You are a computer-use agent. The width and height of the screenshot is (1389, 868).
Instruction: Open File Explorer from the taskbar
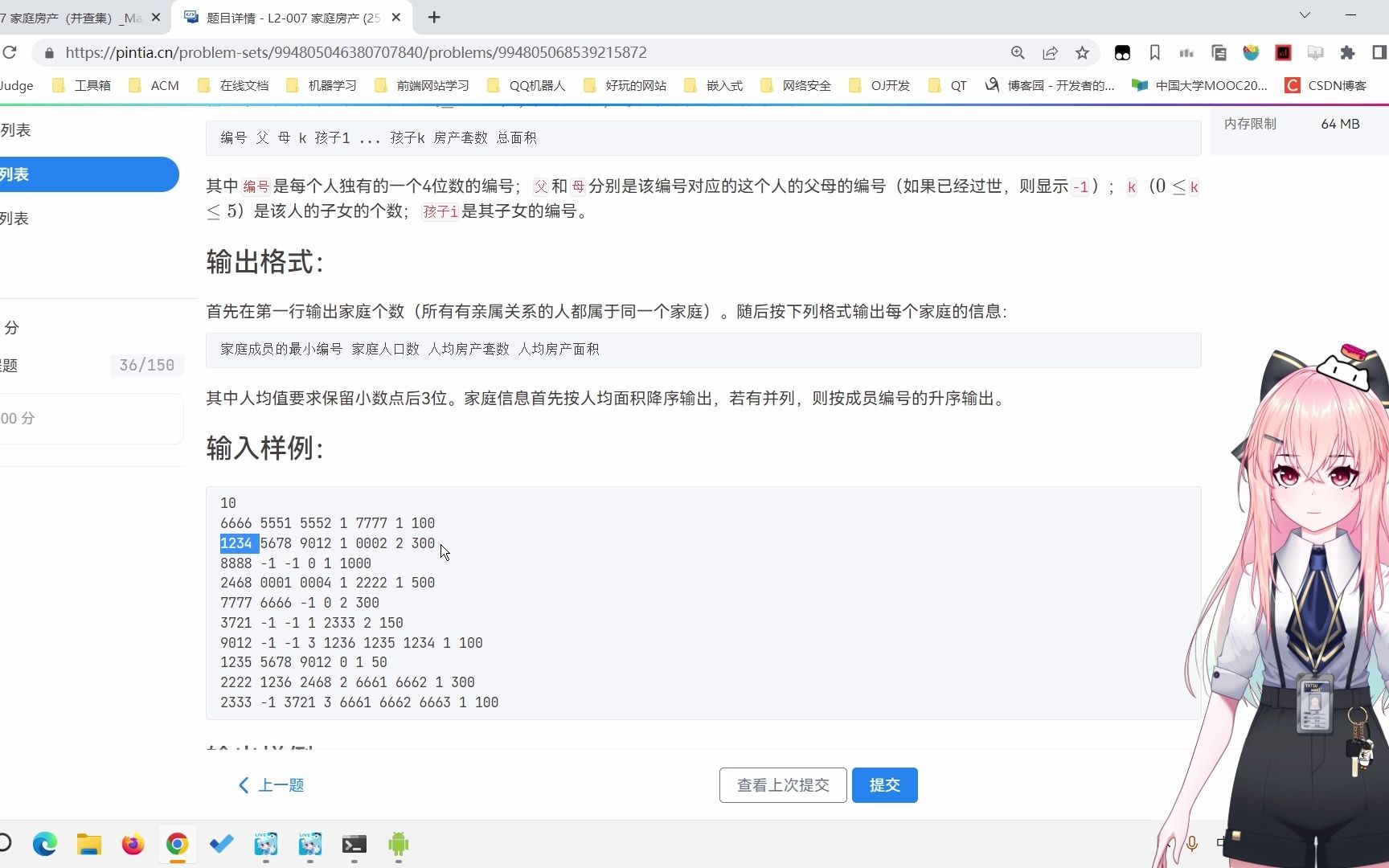(89, 844)
